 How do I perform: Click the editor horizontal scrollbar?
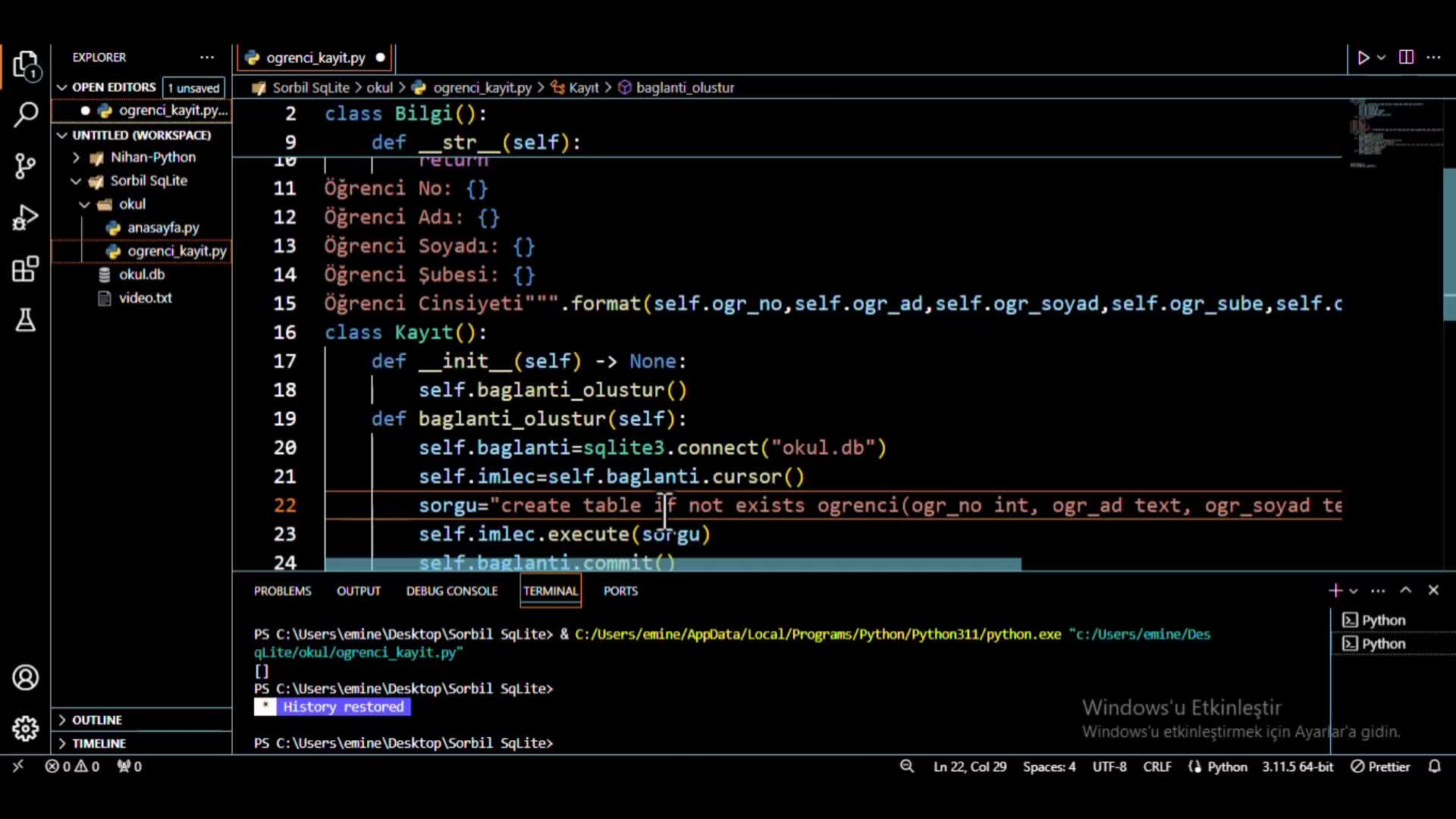click(x=673, y=564)
